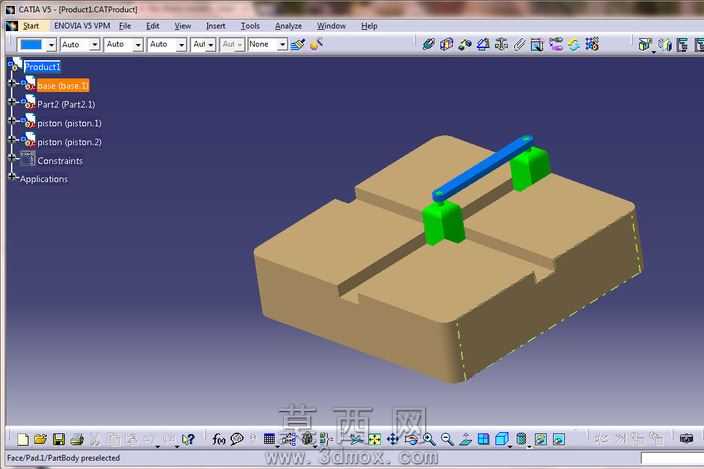Click the Design Table grid icon
This screenshot has width=704, height=469.
click(x=269, y=439)
